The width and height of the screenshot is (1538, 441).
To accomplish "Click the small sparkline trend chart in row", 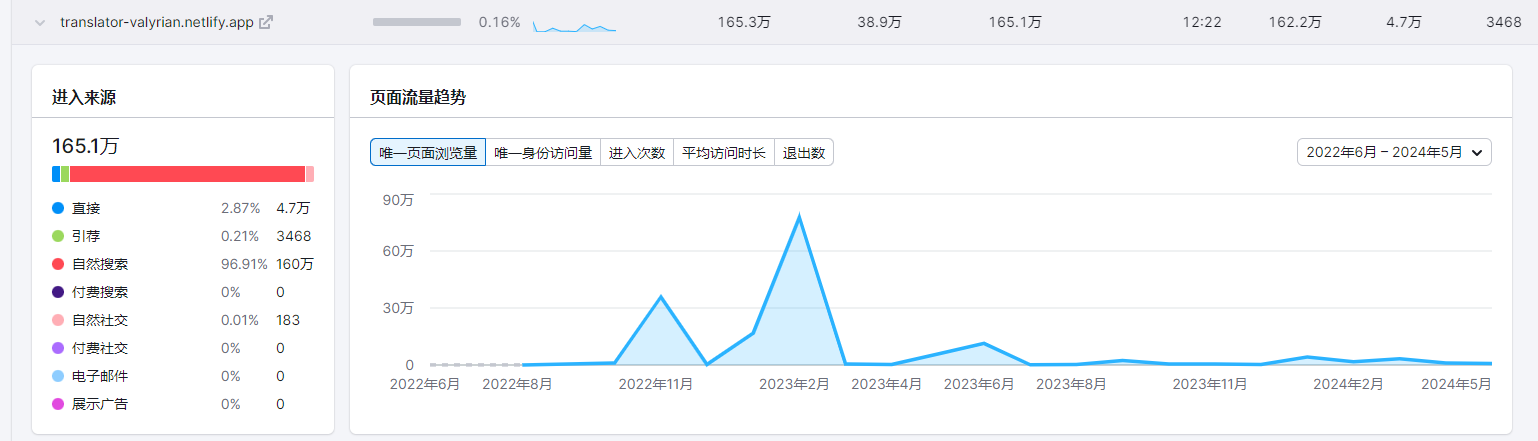I will 574,24.
